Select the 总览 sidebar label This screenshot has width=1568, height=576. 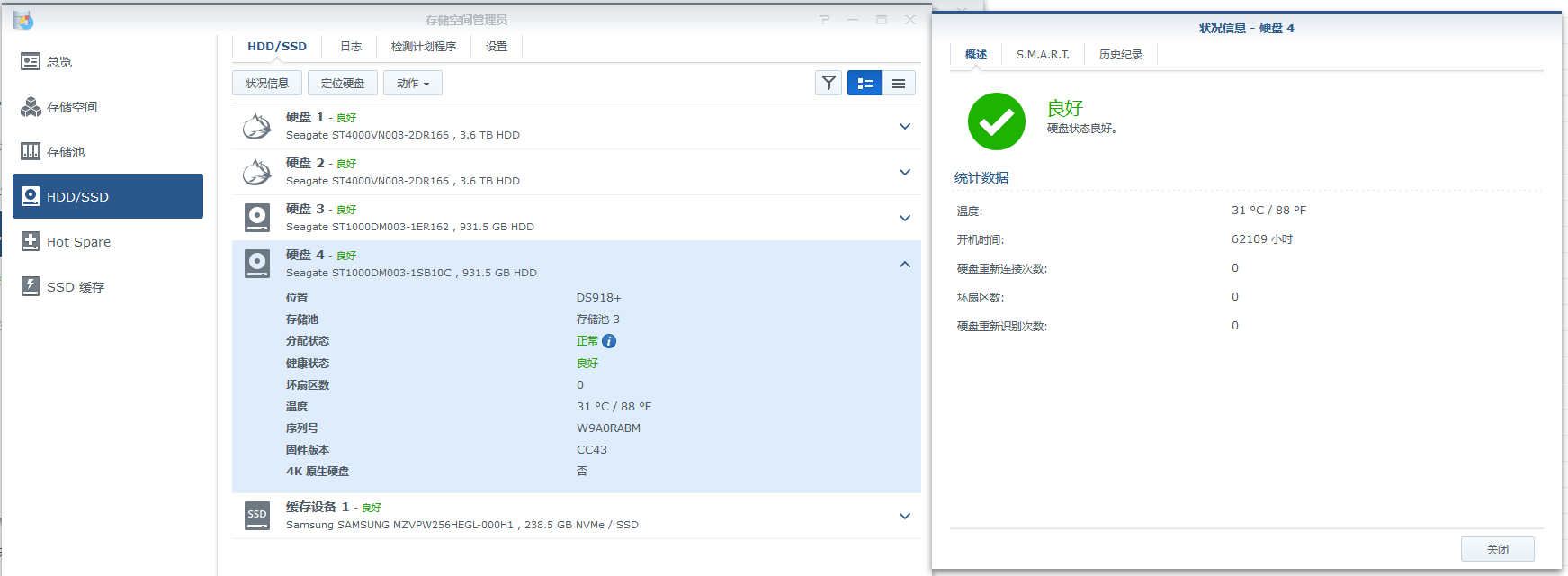coord(59,62)
